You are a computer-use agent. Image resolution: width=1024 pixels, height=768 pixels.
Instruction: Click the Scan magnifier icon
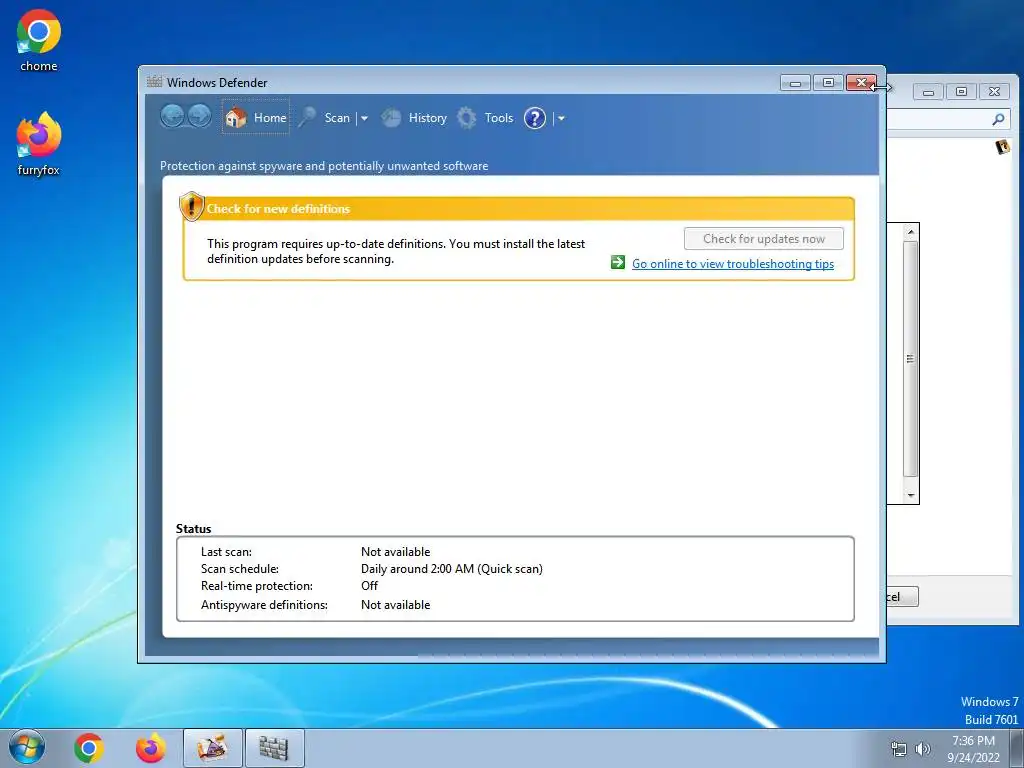point(307,118)
